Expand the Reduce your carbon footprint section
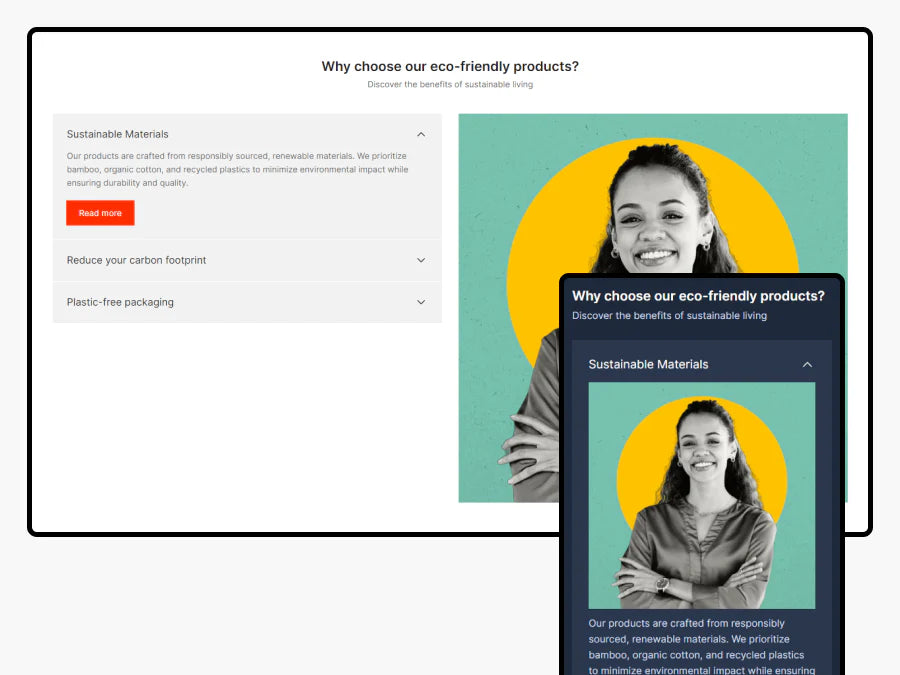 247,261
